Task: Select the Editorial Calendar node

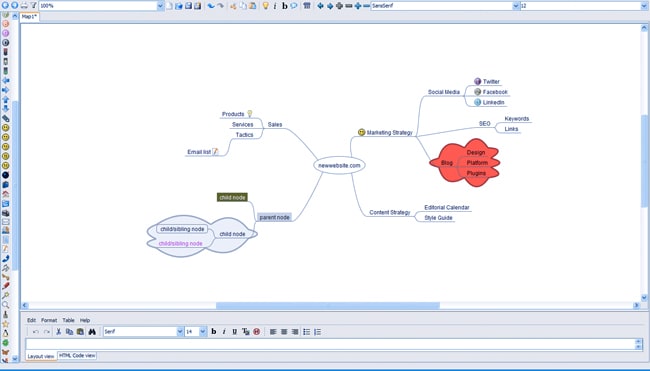Action: click(x=446, y=207)
